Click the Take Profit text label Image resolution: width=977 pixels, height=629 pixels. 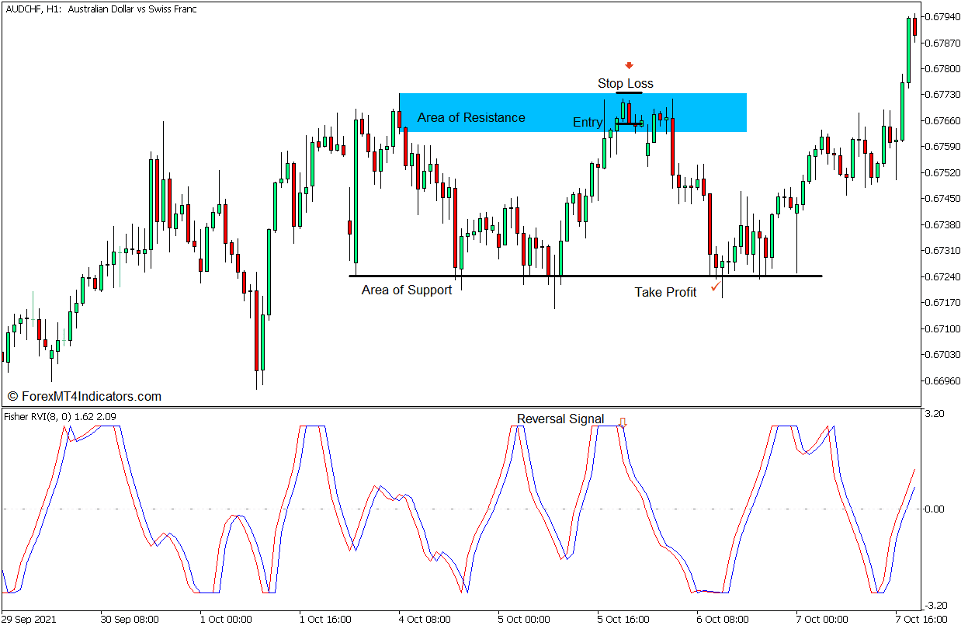click(667, 291)
